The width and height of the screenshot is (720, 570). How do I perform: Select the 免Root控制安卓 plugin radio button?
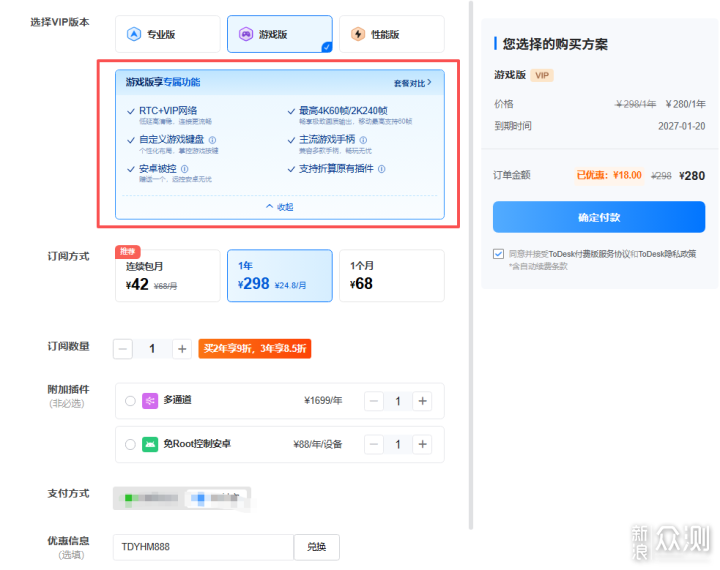point(130,445)
